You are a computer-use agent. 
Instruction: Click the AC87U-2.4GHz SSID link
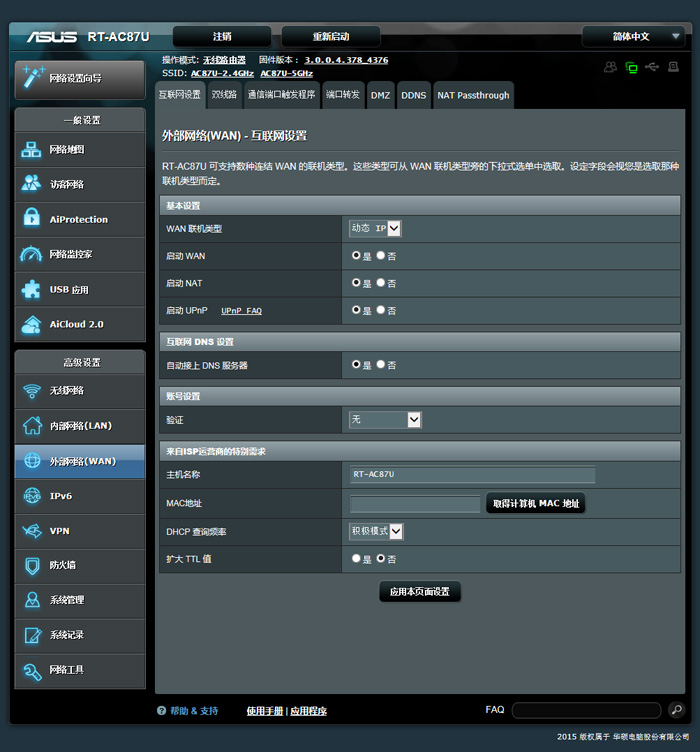tap(222, 73)
